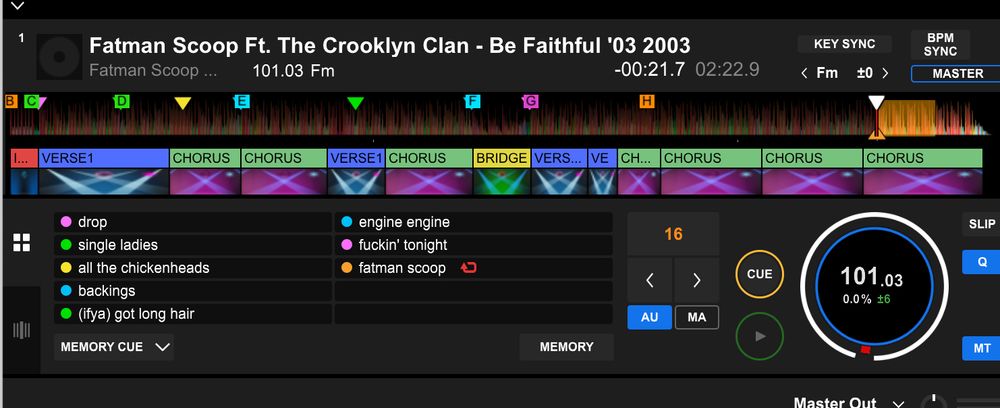This screenshot has height=408, width=1000.
Task: Click the red position marker on jog ring
Action: point(865,349)
